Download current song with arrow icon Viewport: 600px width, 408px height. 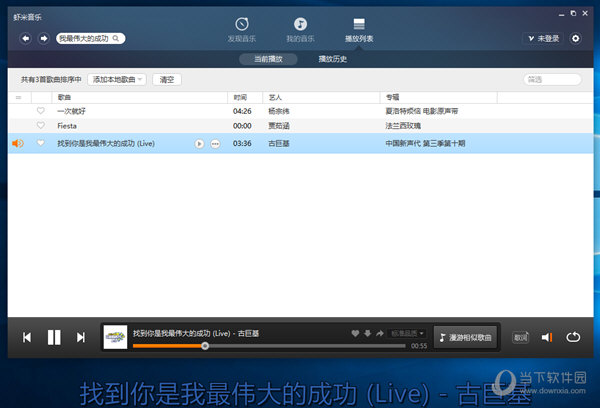(367, 333)
